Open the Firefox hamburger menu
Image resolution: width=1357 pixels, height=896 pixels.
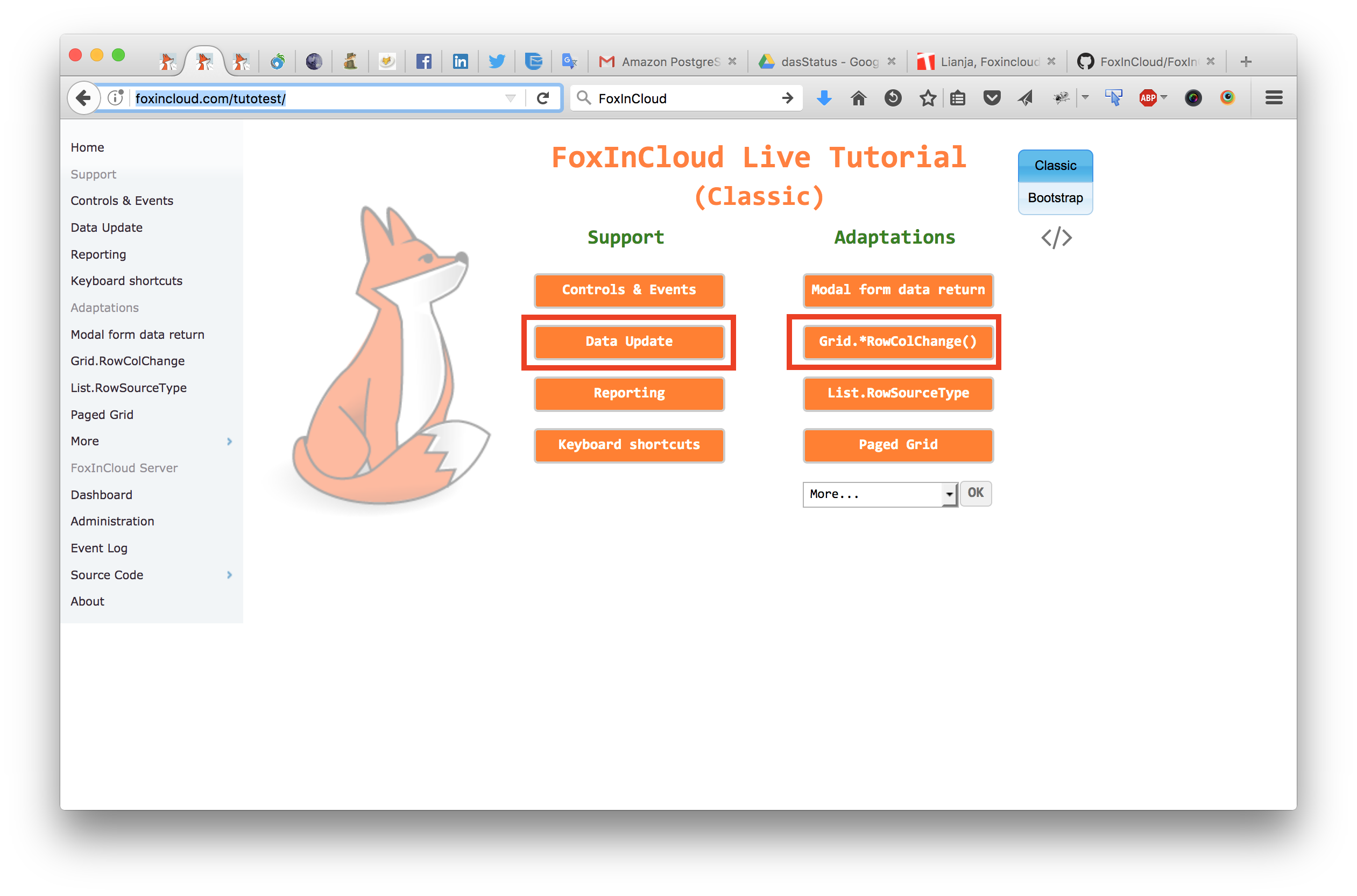(x=1274, y=98)
